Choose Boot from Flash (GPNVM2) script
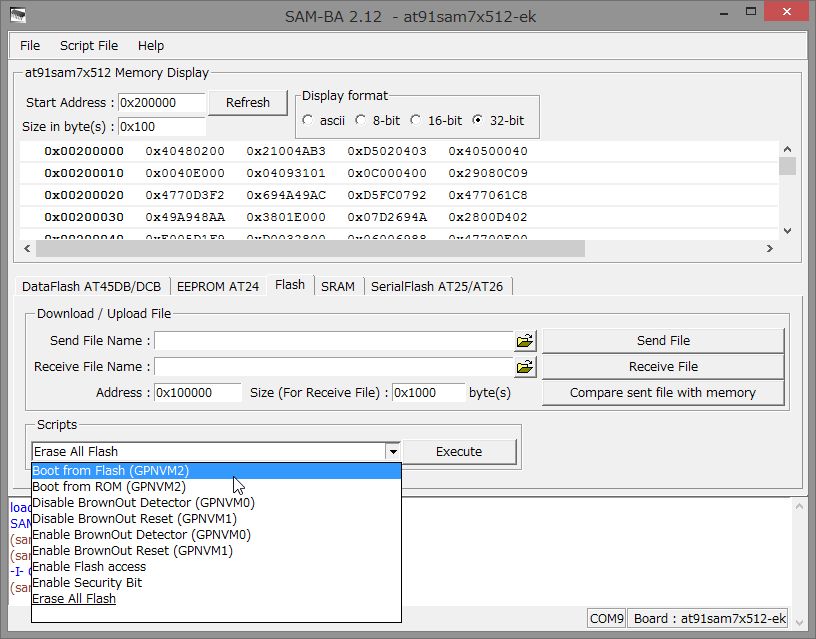The width and height of the screenshot is (816, 639). [216, 471]
